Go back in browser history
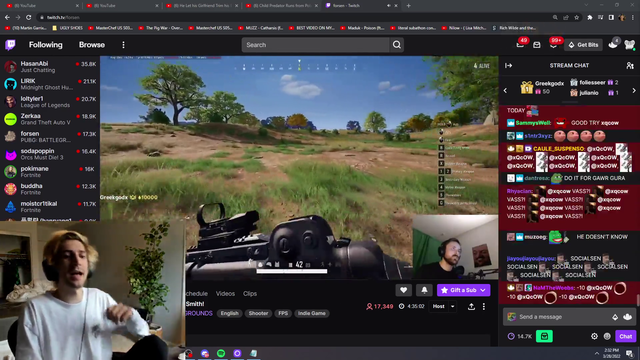Viewport: 640px width, 360px height. [x=7, y=18]
